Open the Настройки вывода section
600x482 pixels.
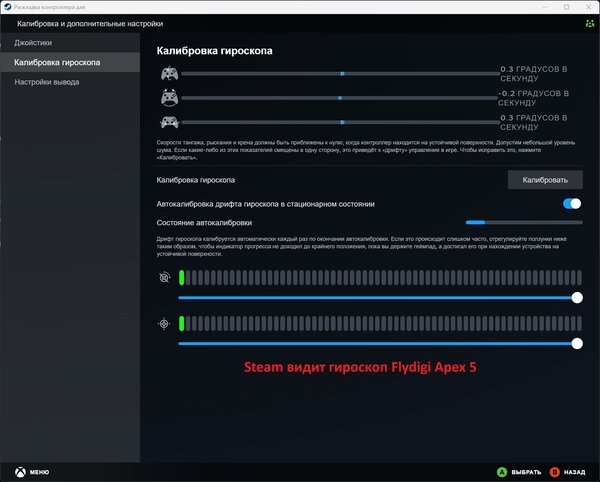70,82
